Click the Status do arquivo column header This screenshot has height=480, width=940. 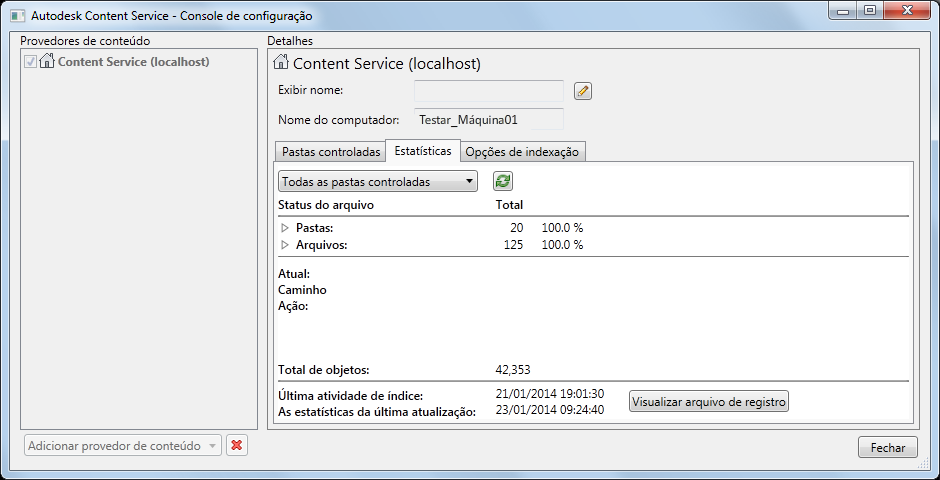coord(326,205)
